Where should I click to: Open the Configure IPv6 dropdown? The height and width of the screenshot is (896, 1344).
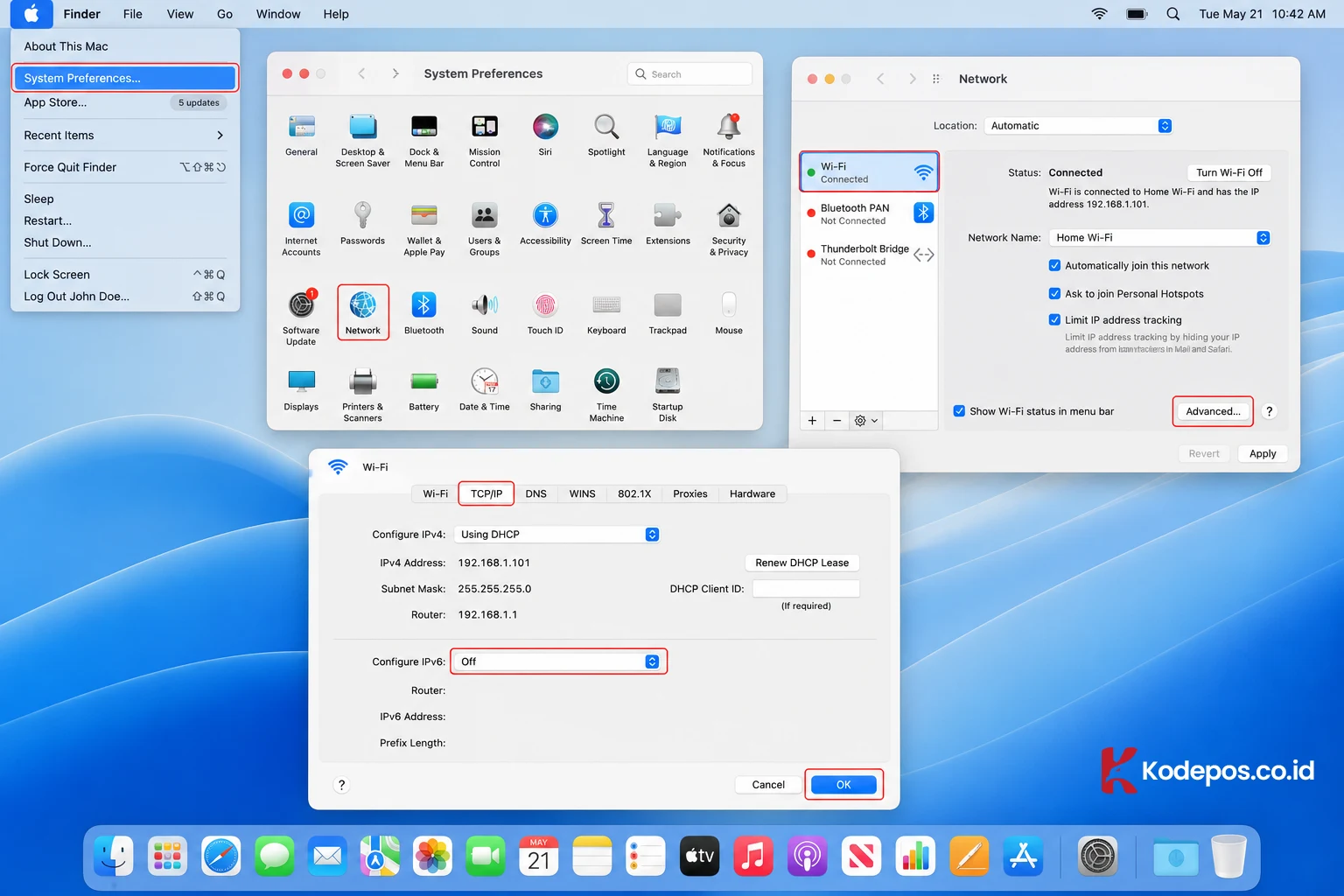556,661
